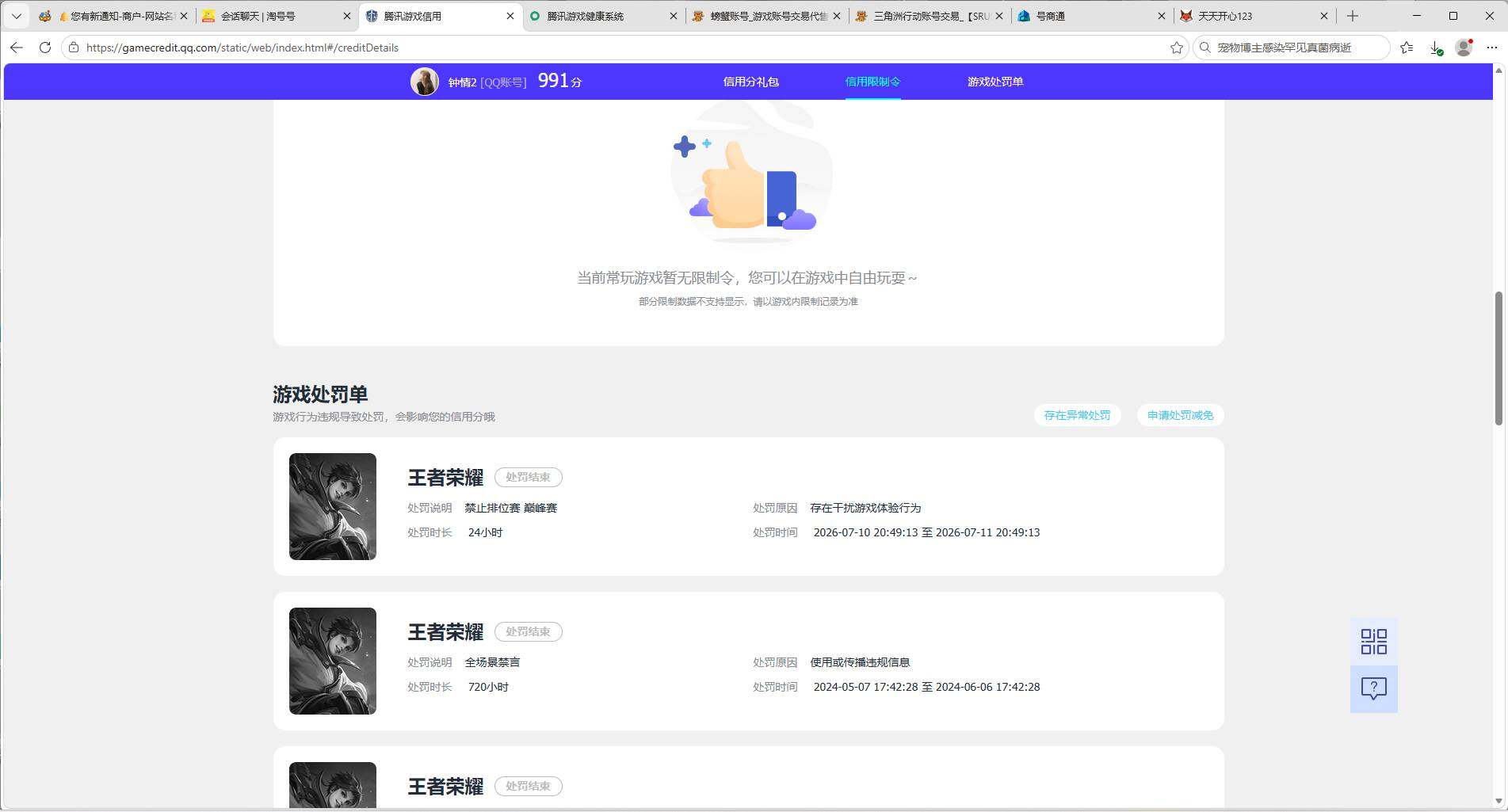Click the browser back arrow

tap(17, 48)
